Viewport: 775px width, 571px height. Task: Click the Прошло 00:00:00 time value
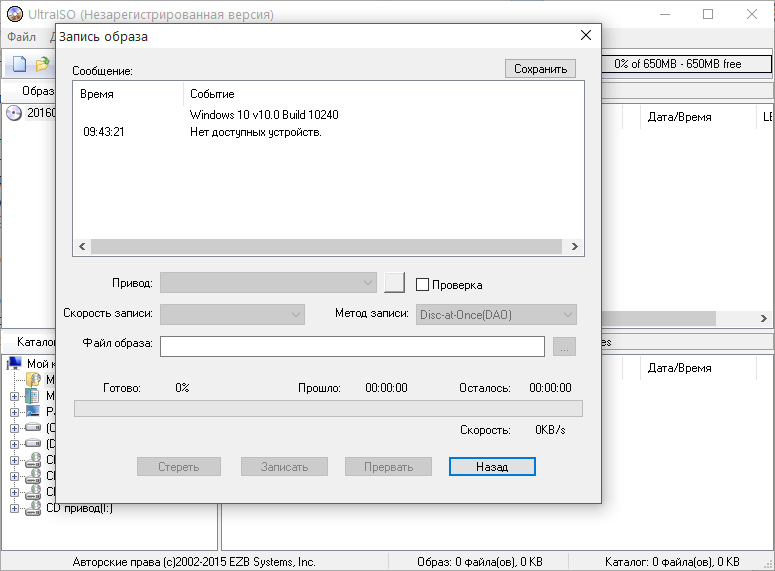click(x=386, y=388)
